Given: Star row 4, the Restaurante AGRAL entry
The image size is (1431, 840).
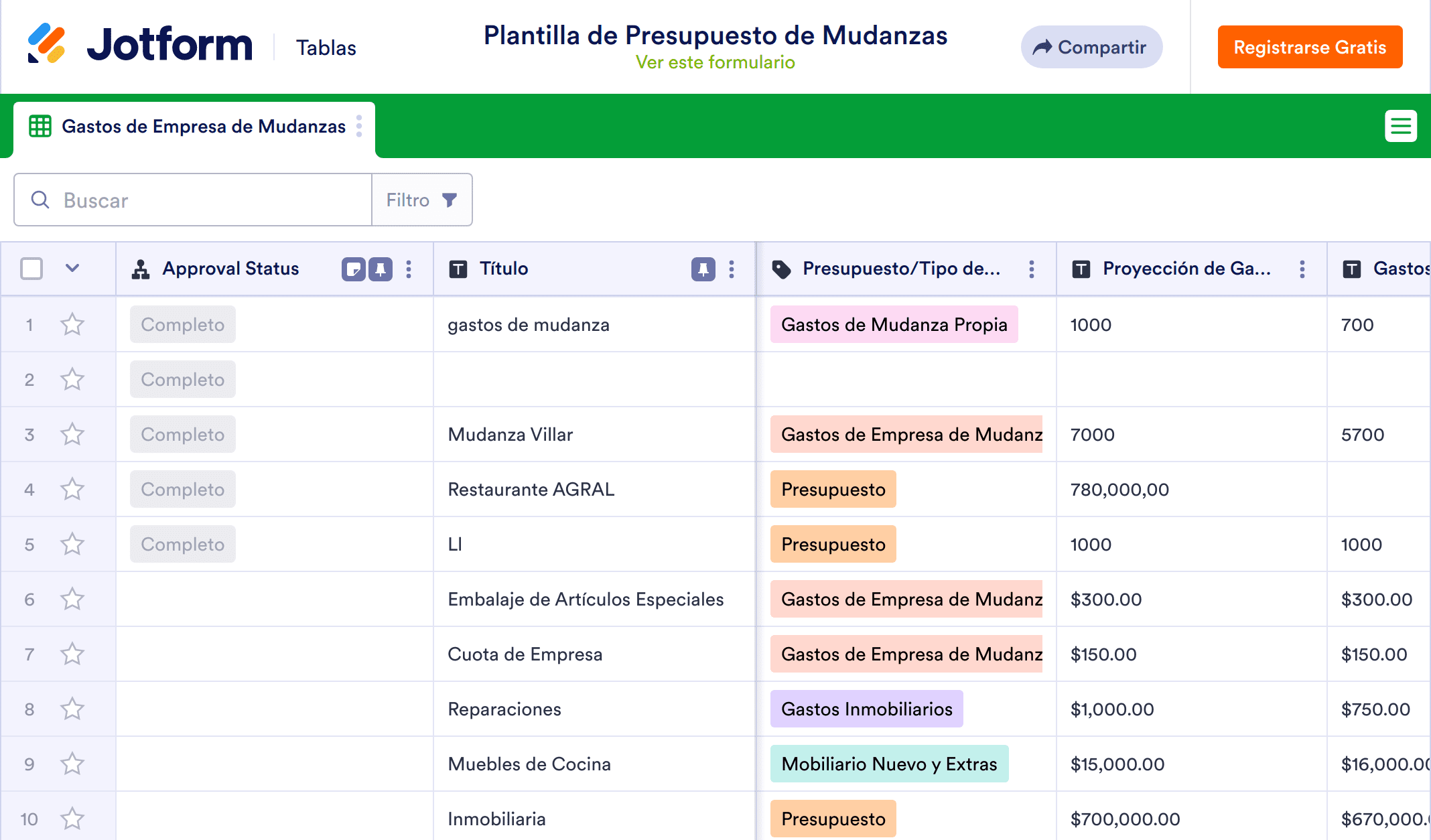Looking at the screenshot, I should point(72,490).
